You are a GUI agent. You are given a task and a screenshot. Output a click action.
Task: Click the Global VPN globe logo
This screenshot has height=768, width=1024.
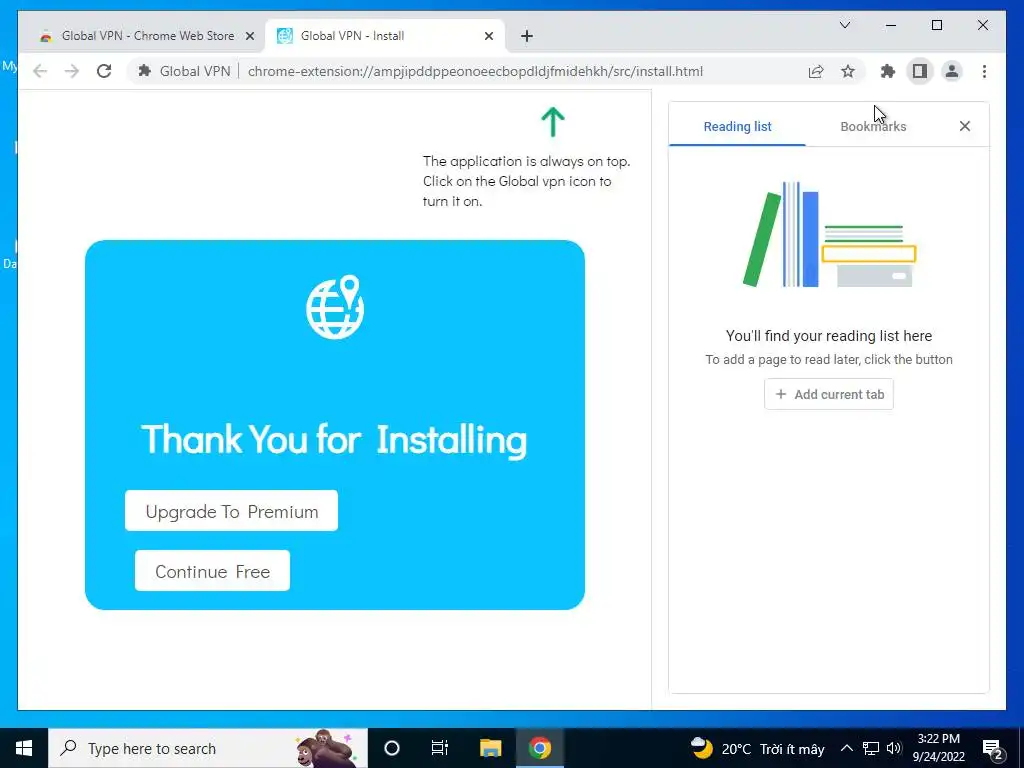(x=335, y=307)
